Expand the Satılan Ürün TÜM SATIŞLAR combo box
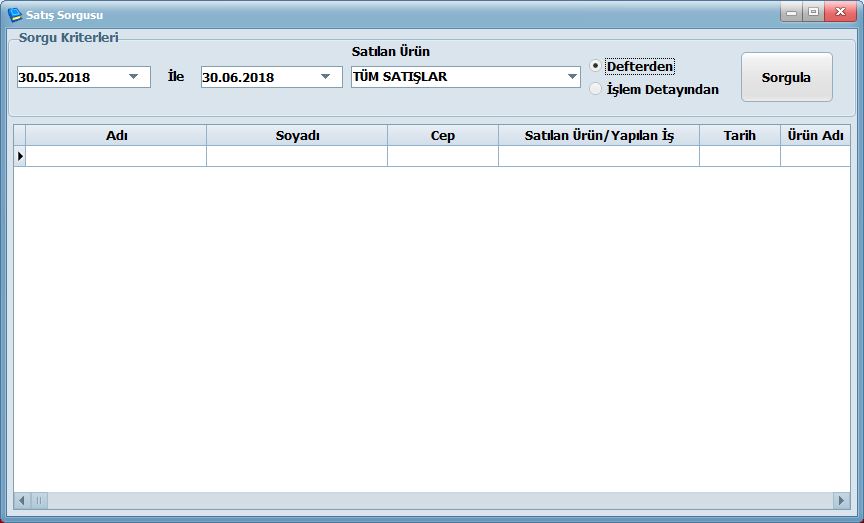This screenshot has height=523, width=864. click(572, 77)
